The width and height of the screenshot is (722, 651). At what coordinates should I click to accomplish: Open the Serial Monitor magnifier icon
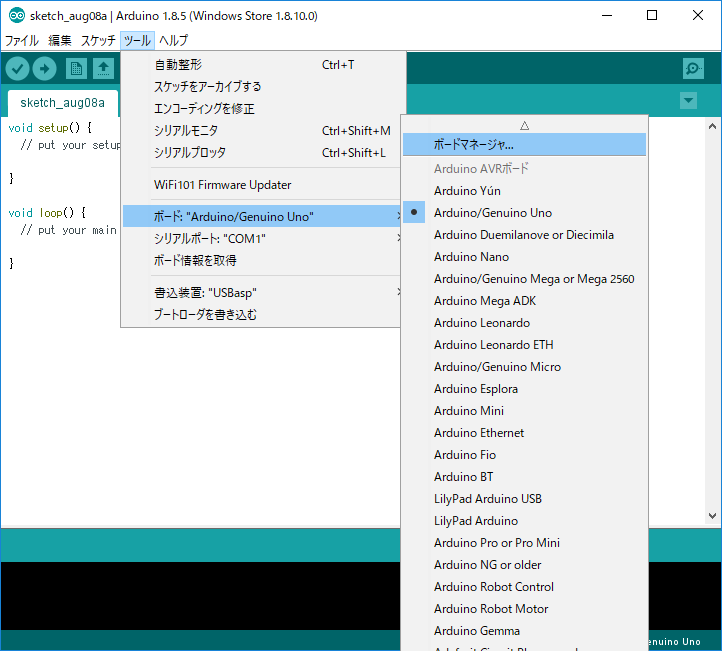693,69
